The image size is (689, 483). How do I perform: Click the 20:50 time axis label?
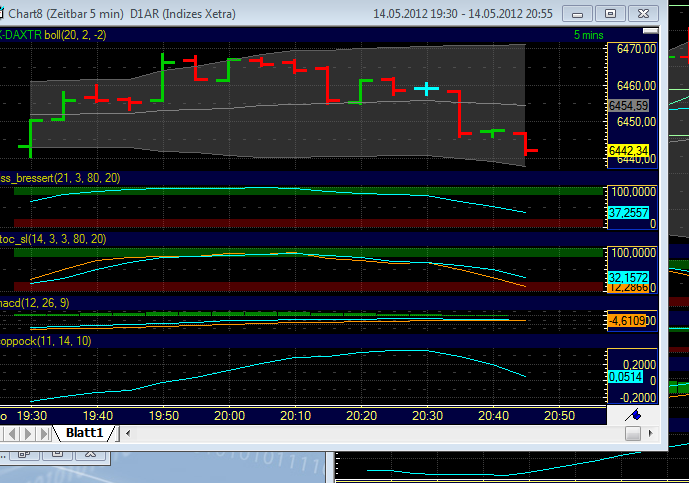tap(559, 416)
